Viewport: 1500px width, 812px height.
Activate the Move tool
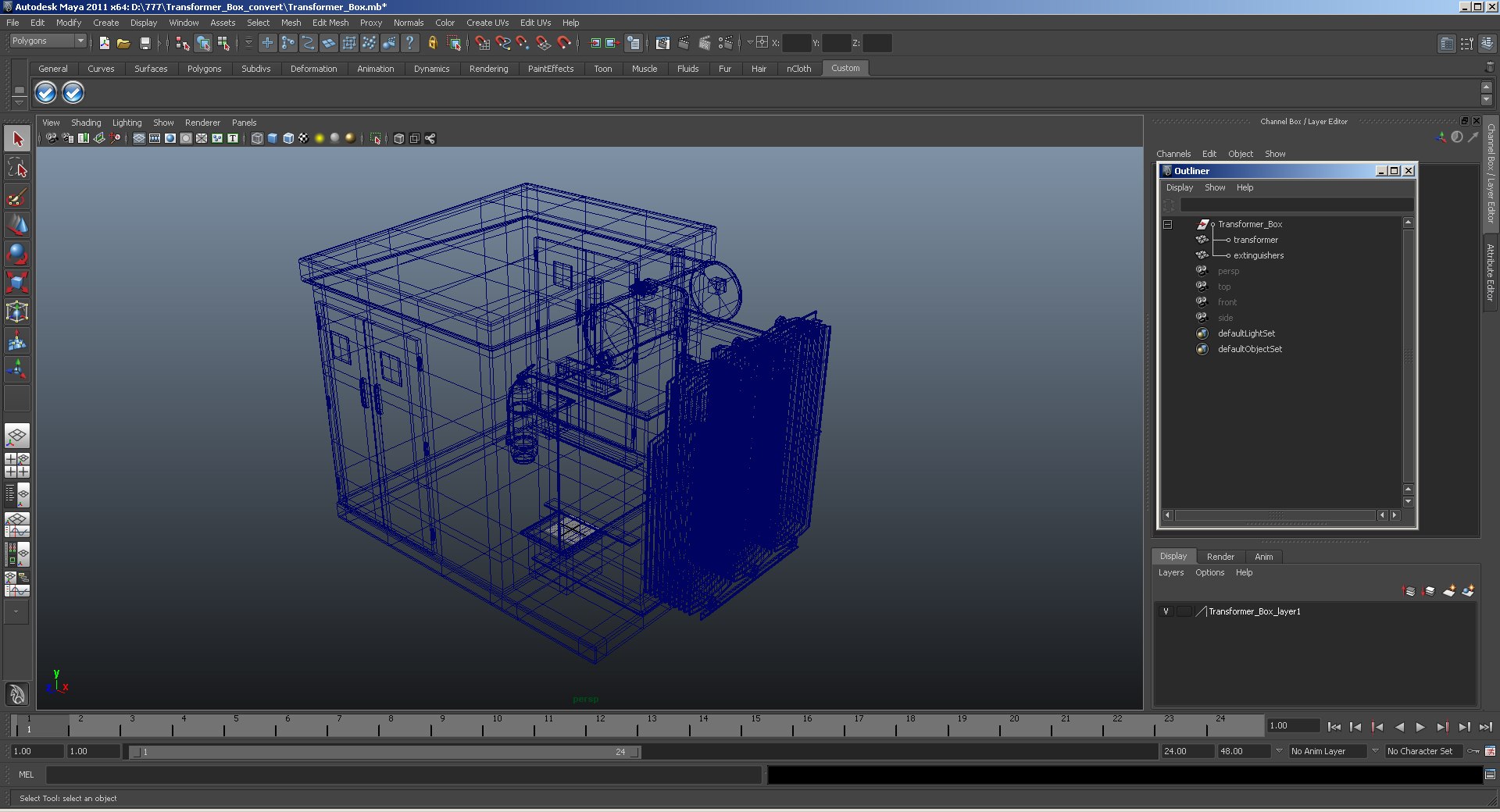[17, 226]
